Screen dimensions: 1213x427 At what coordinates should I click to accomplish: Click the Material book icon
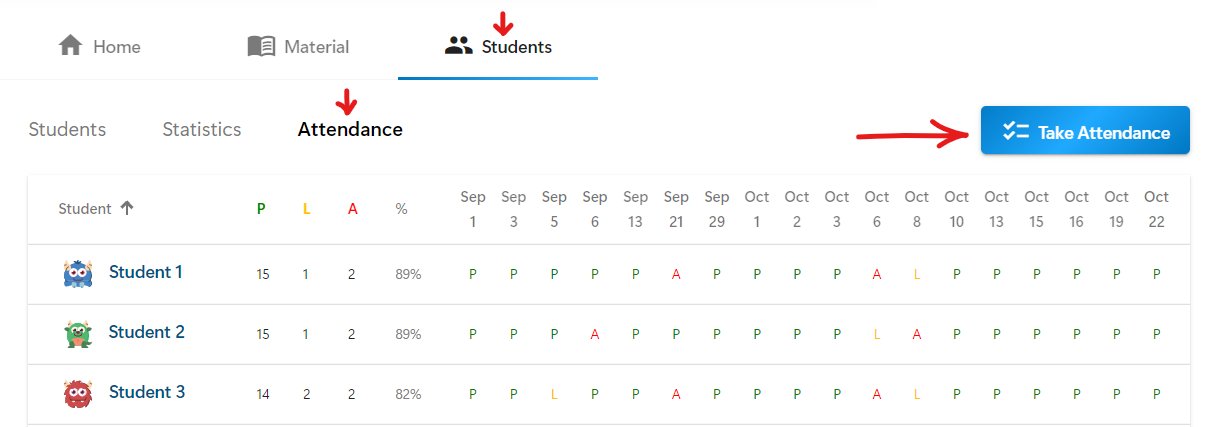tap(261, 46)
